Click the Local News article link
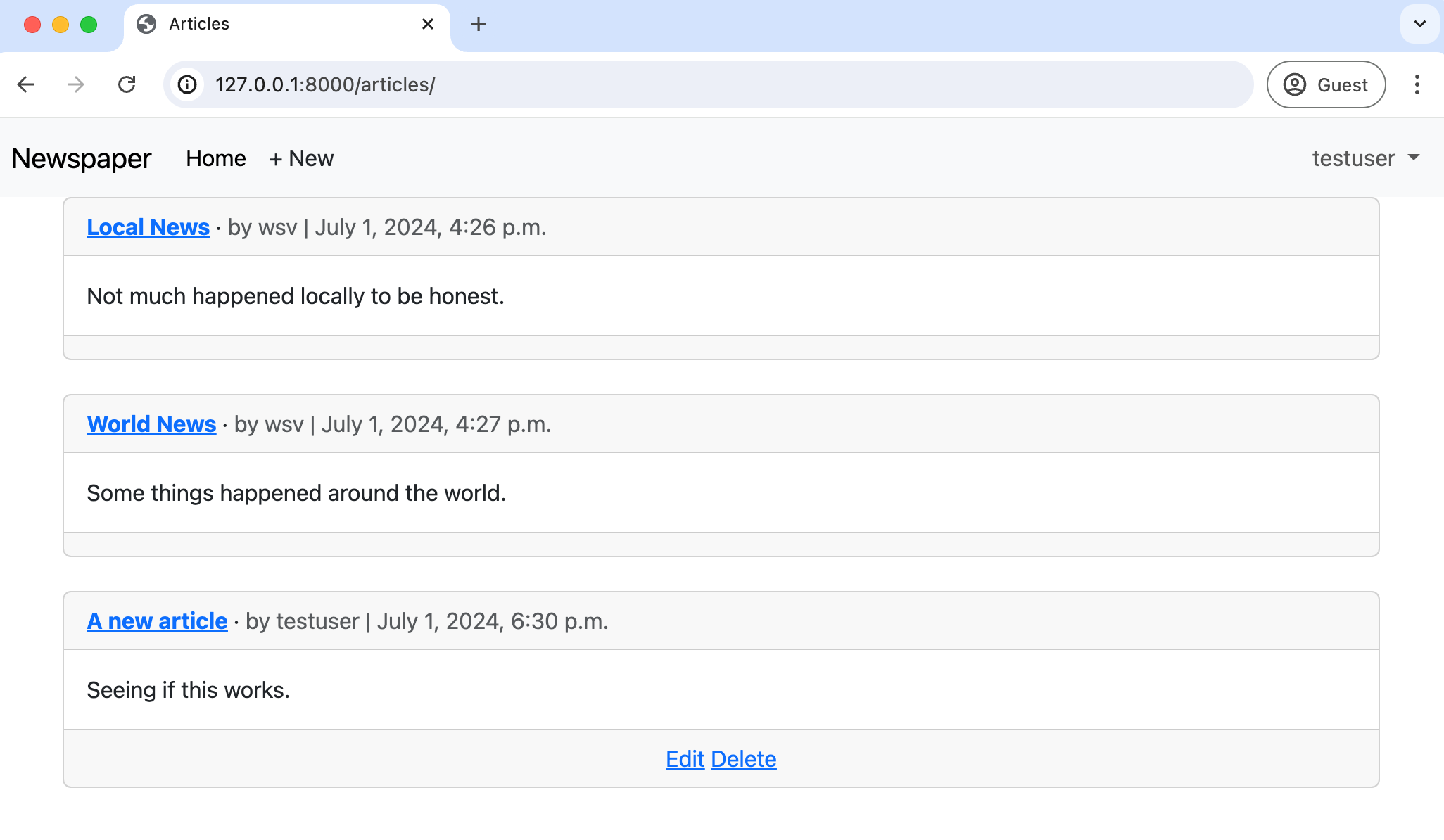1444x840 pixels. click(148, 227)
